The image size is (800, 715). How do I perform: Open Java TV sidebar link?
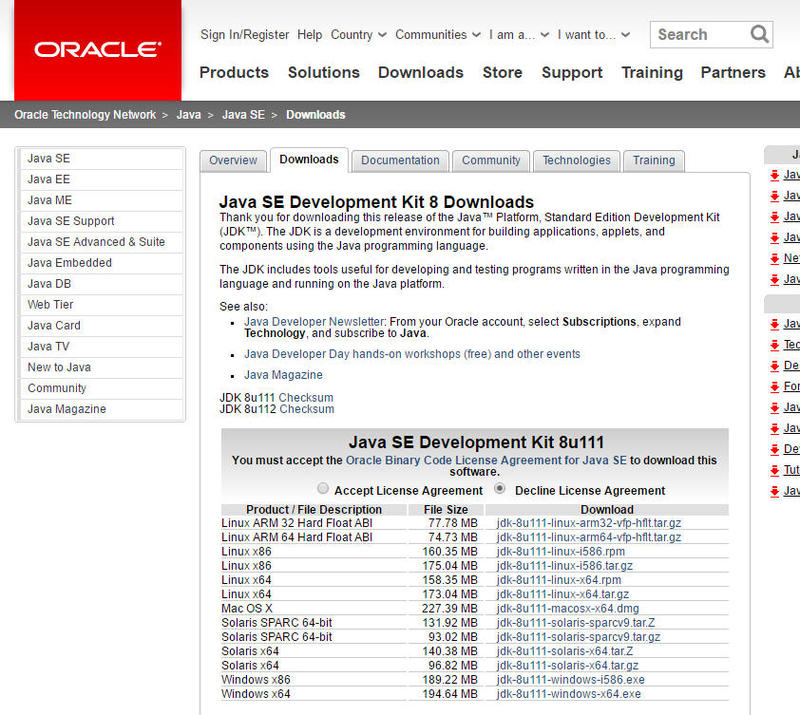pos(101,347)
